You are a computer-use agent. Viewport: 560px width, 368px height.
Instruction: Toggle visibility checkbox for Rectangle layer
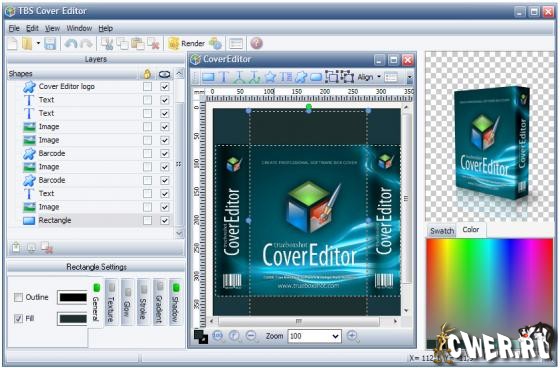pos(165,220)
